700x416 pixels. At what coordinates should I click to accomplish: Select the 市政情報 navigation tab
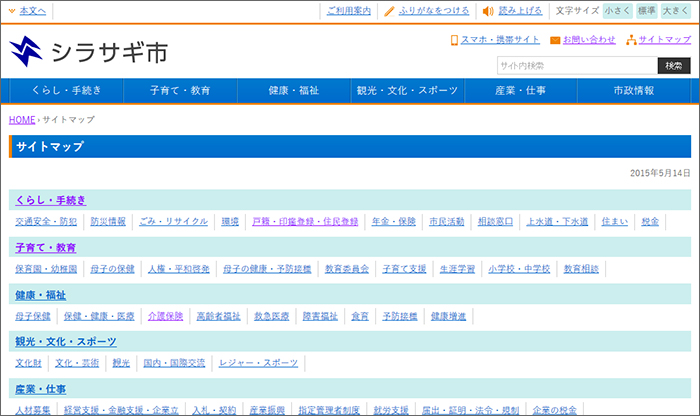coord(634,91)
